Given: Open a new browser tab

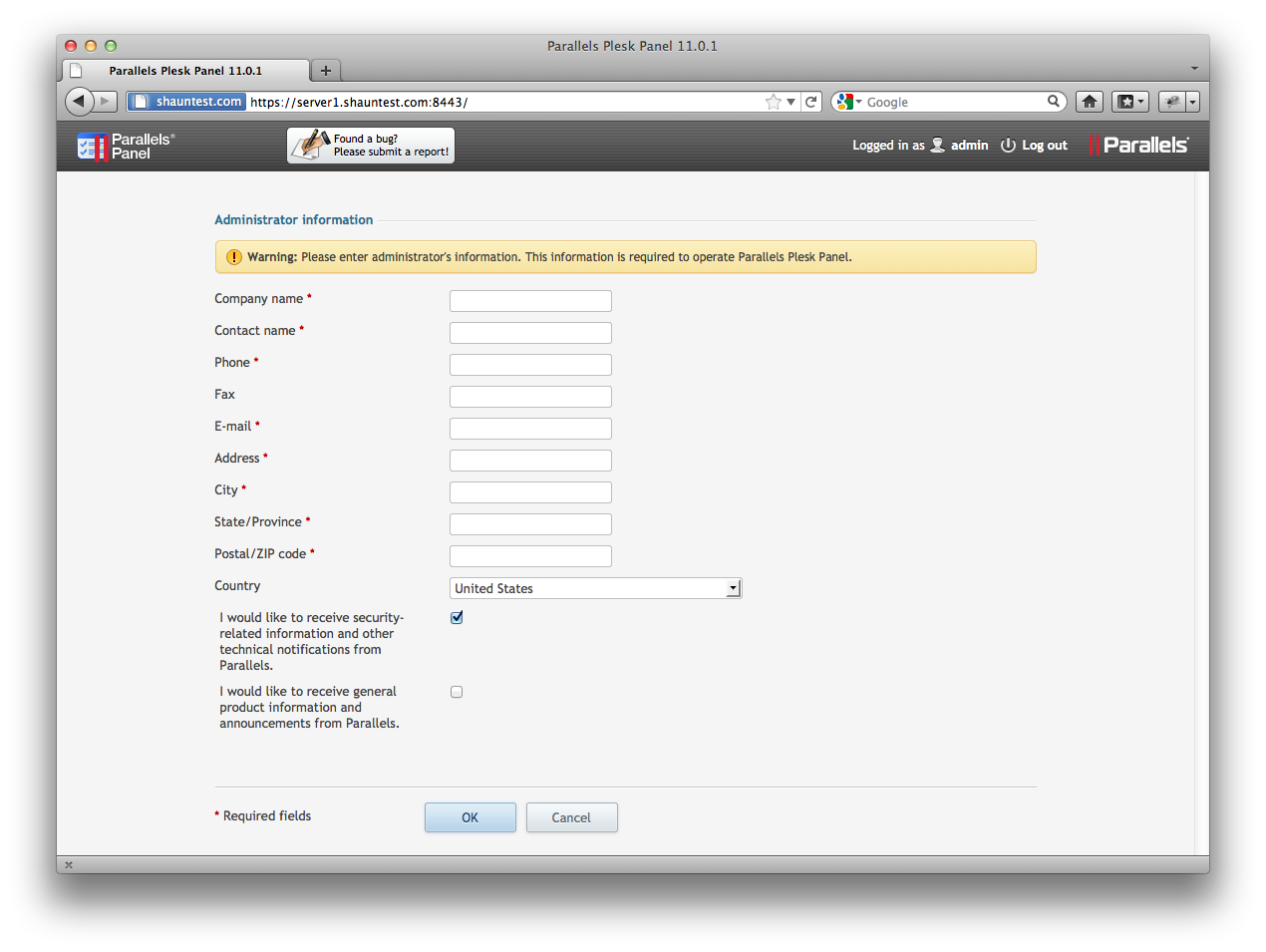Looking at the screenshot, I should 325,71.
